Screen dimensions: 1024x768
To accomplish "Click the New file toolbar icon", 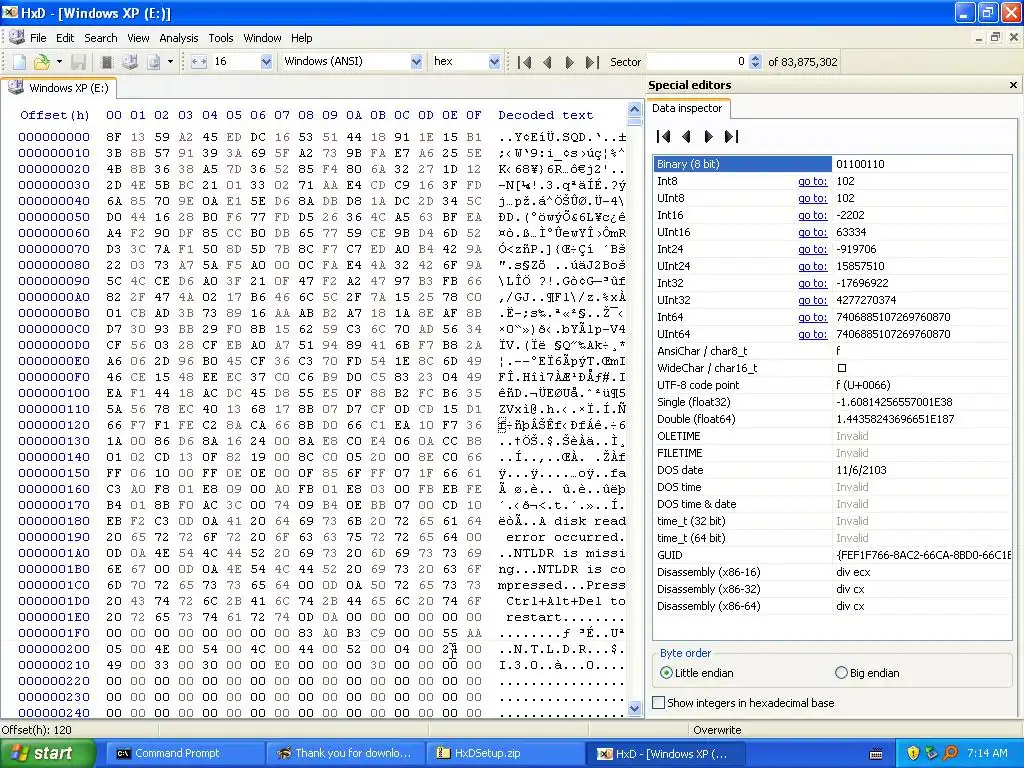I will tap(20, 62).
